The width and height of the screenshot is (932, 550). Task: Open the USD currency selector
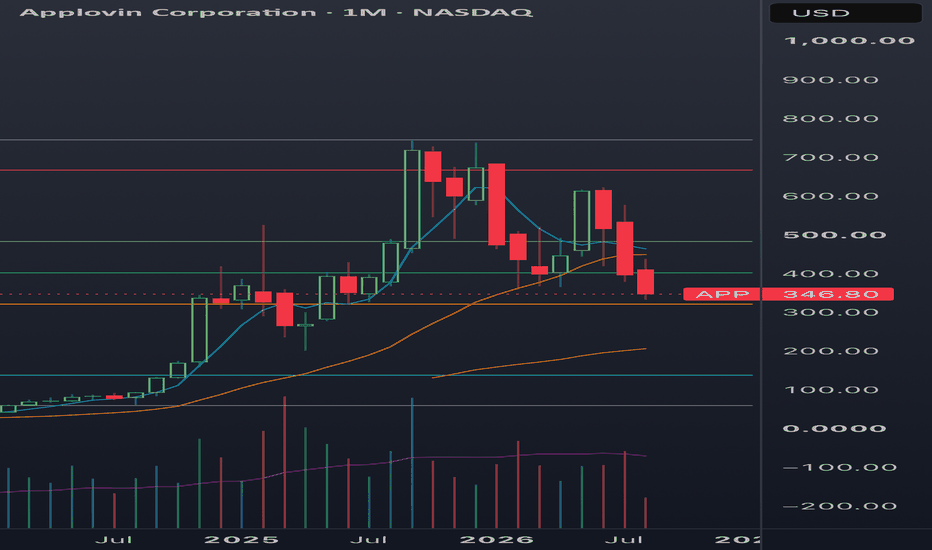[845, 13]
